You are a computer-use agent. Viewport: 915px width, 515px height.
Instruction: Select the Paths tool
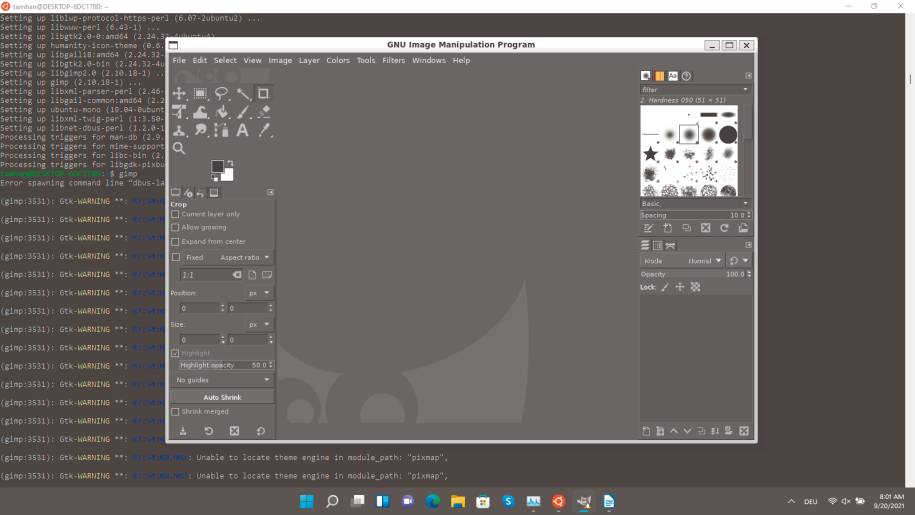[x=221, y=130]
